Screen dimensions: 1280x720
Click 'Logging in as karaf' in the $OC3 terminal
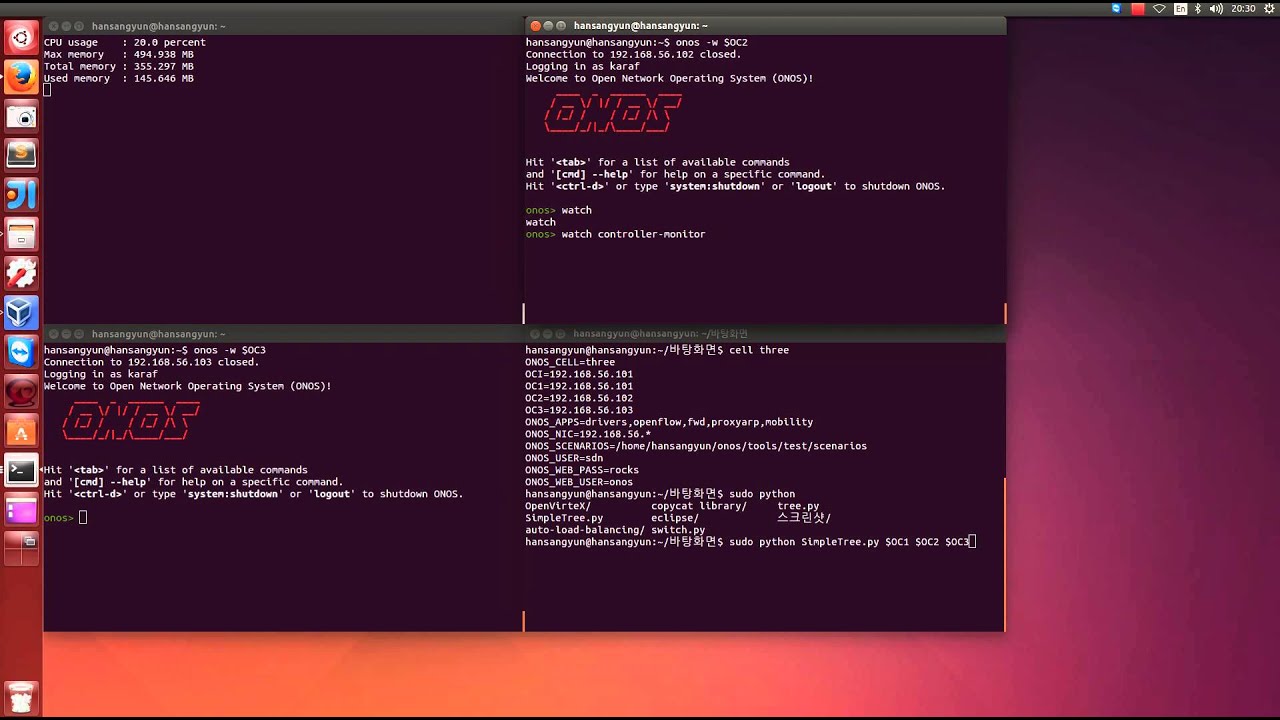[100, 374]
